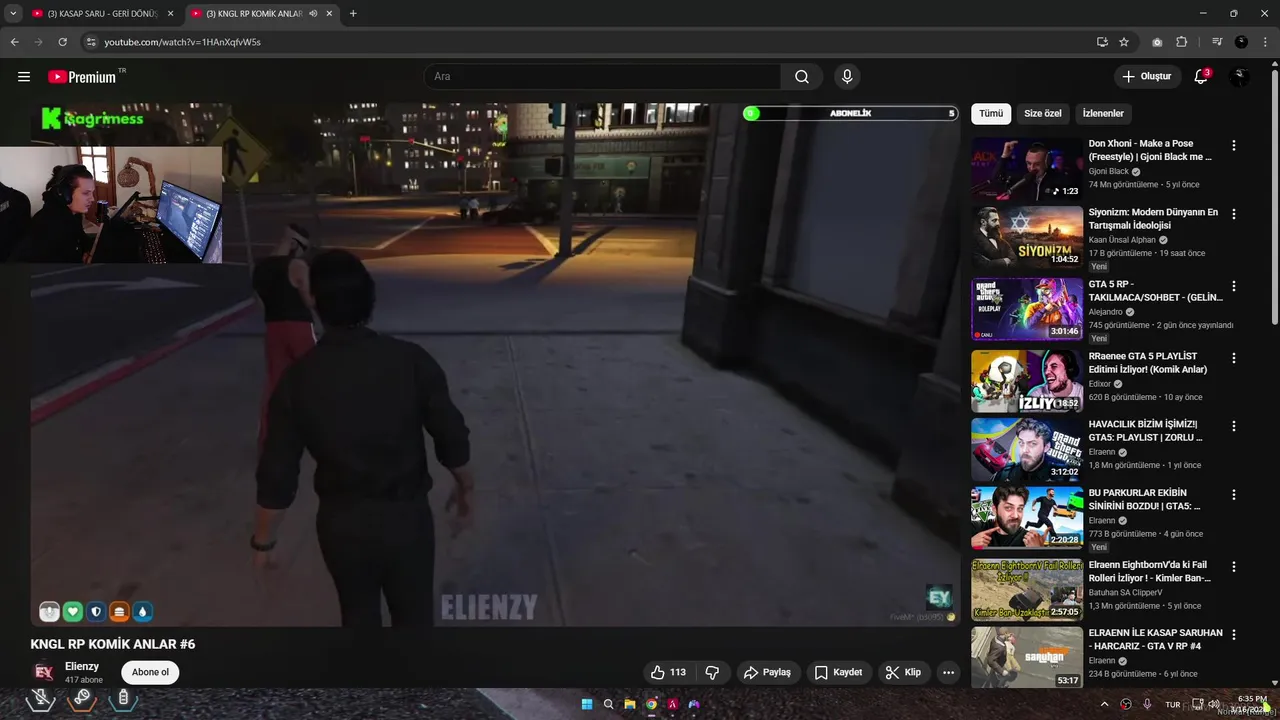Viewport: 1280px width, 720px height.
Task: Click the Oluştur create button
Action: point(1147,77)
